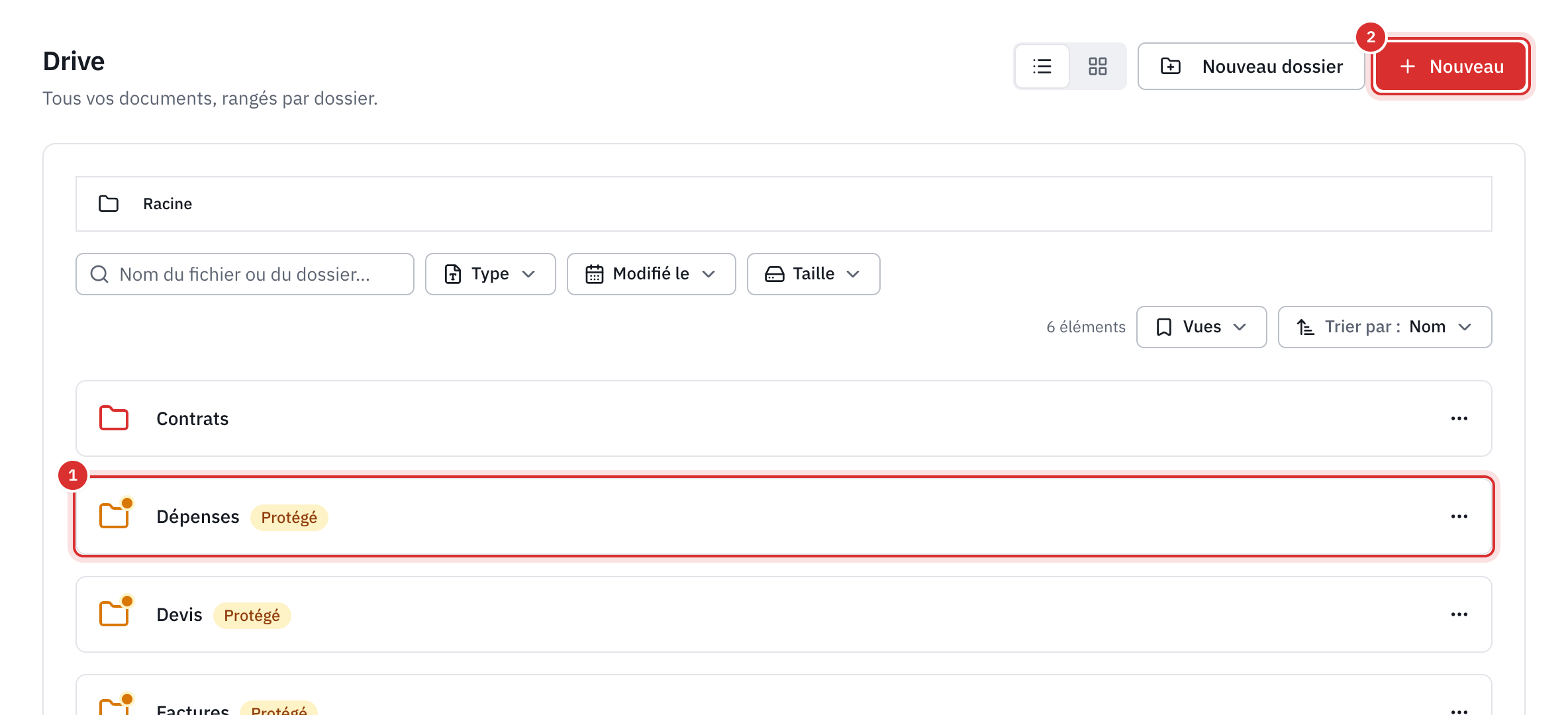Screen dimensions: 1568x715
Task: Open the Devis folder name
Action: point(179,614)
